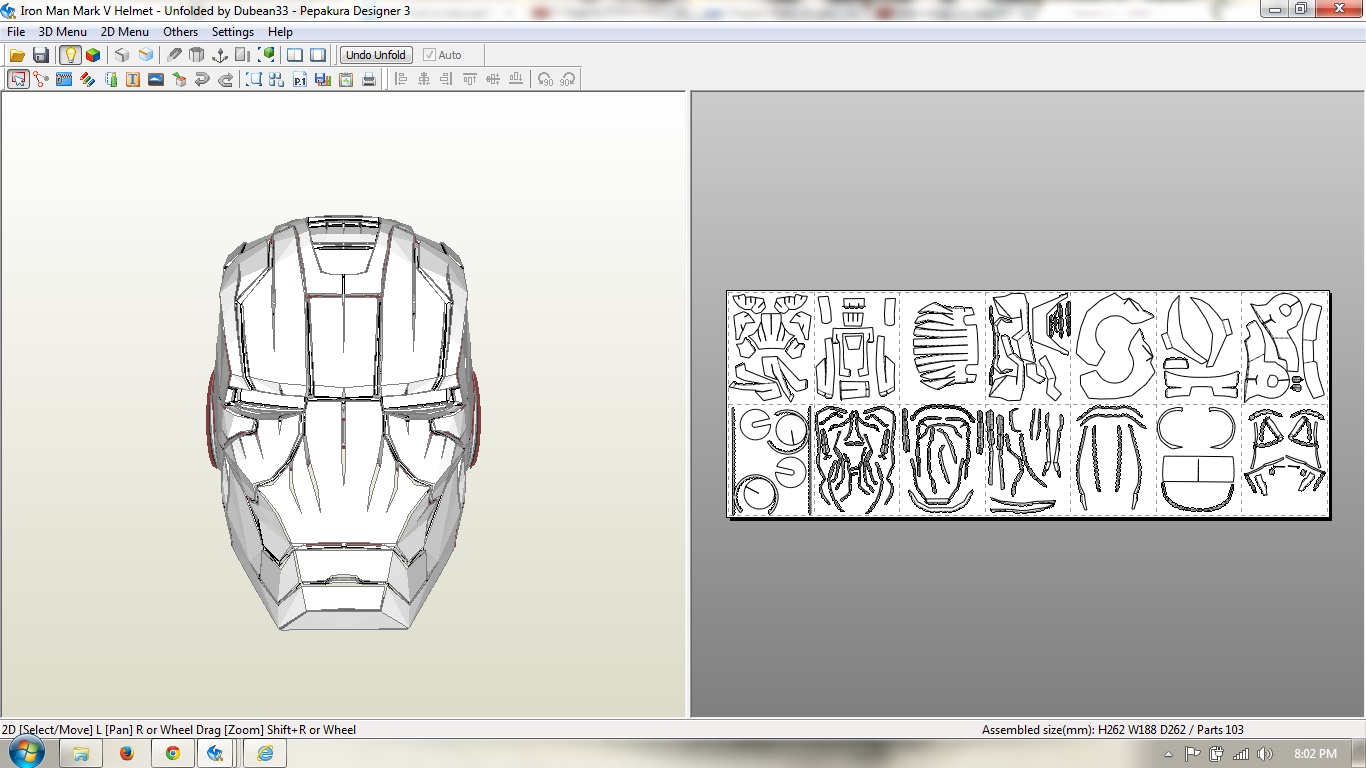Image resolution: width=1366 pixels, height=768 pixels.
Task: Click the S-shaped part on the pattern sheet
Action: [x=1114, y=346]
